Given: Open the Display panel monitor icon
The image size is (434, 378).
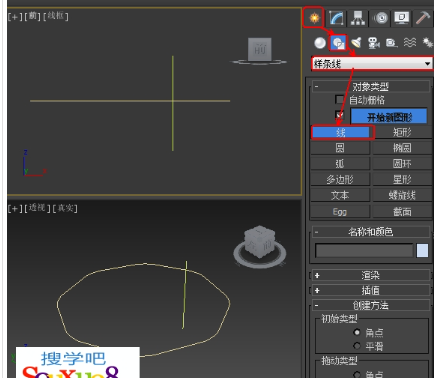Looking at the screenshot, I should pyautogui.click(x=402, y=18).
